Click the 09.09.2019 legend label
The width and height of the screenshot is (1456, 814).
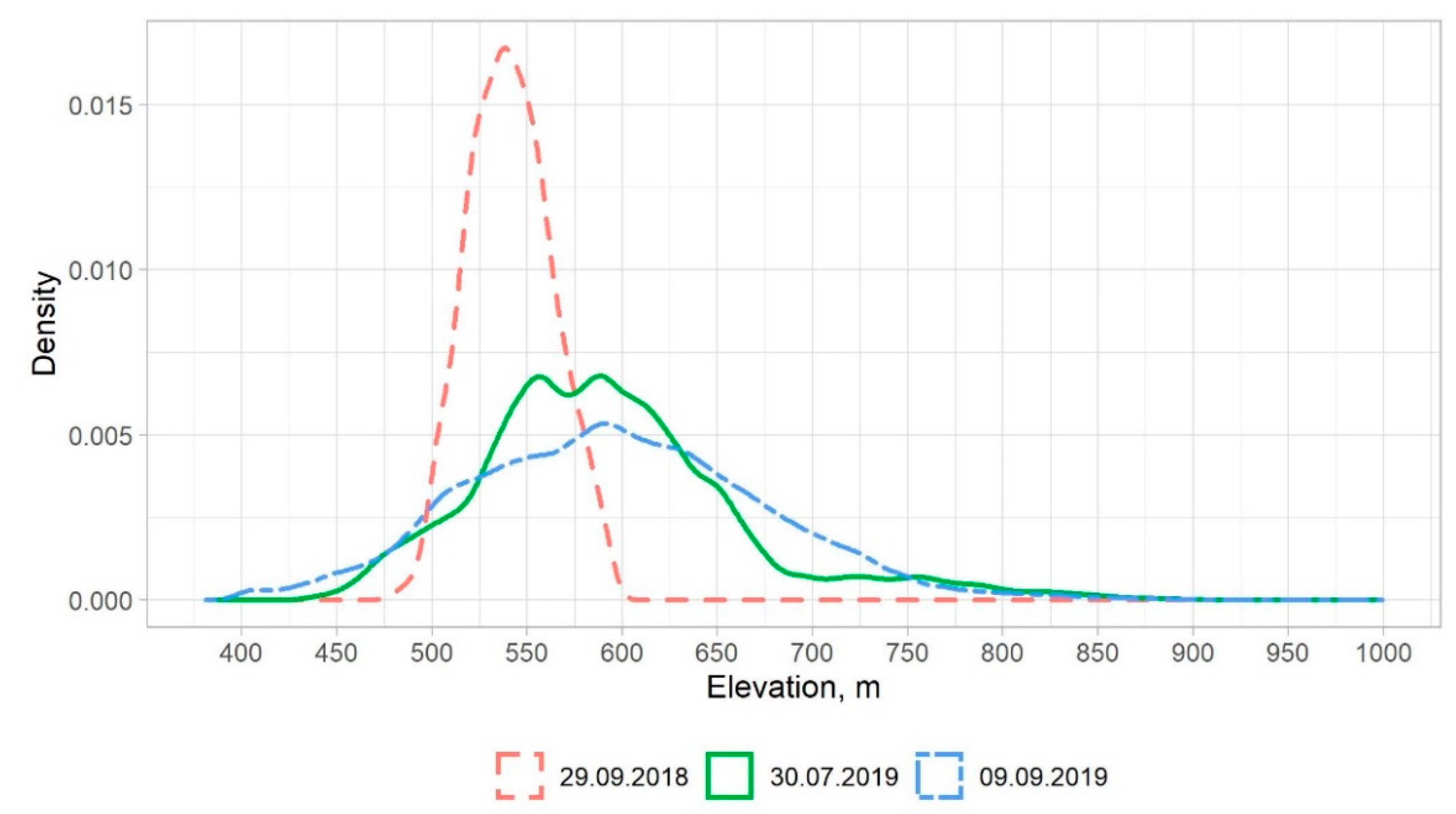coord(1044,777)
